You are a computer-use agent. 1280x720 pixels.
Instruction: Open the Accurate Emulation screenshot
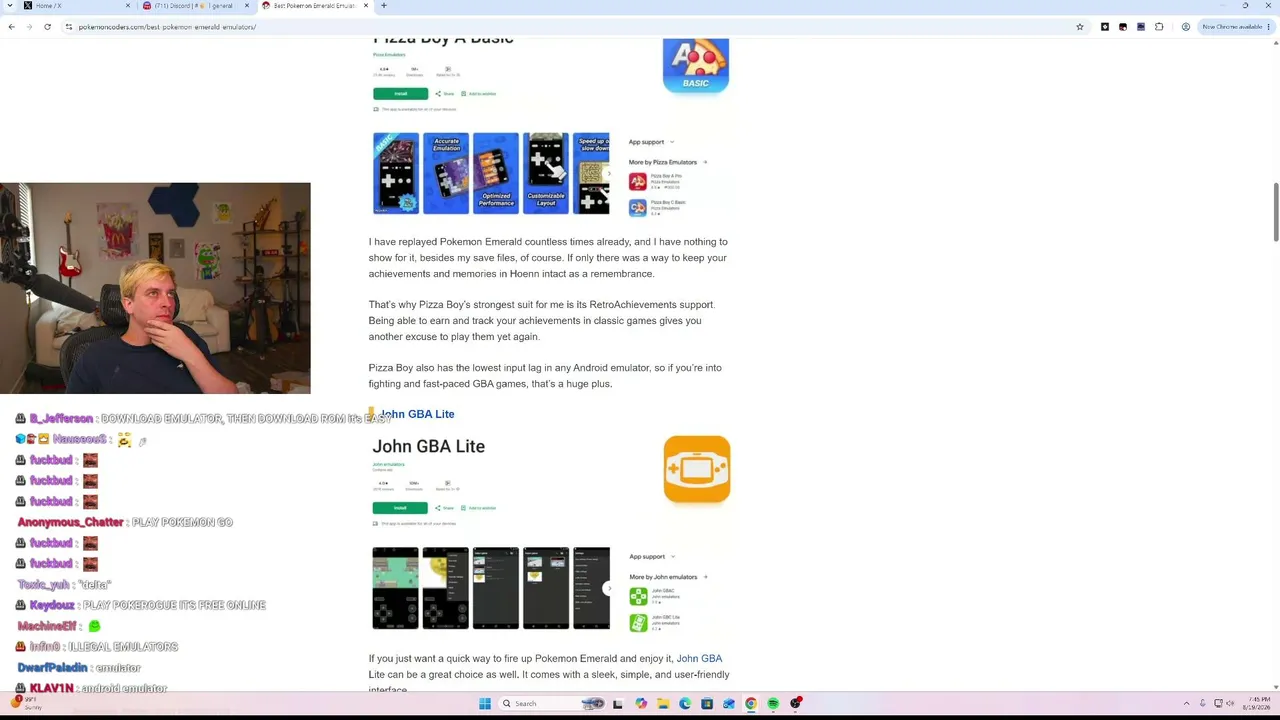pyautogui.click(x=446, y=173)
